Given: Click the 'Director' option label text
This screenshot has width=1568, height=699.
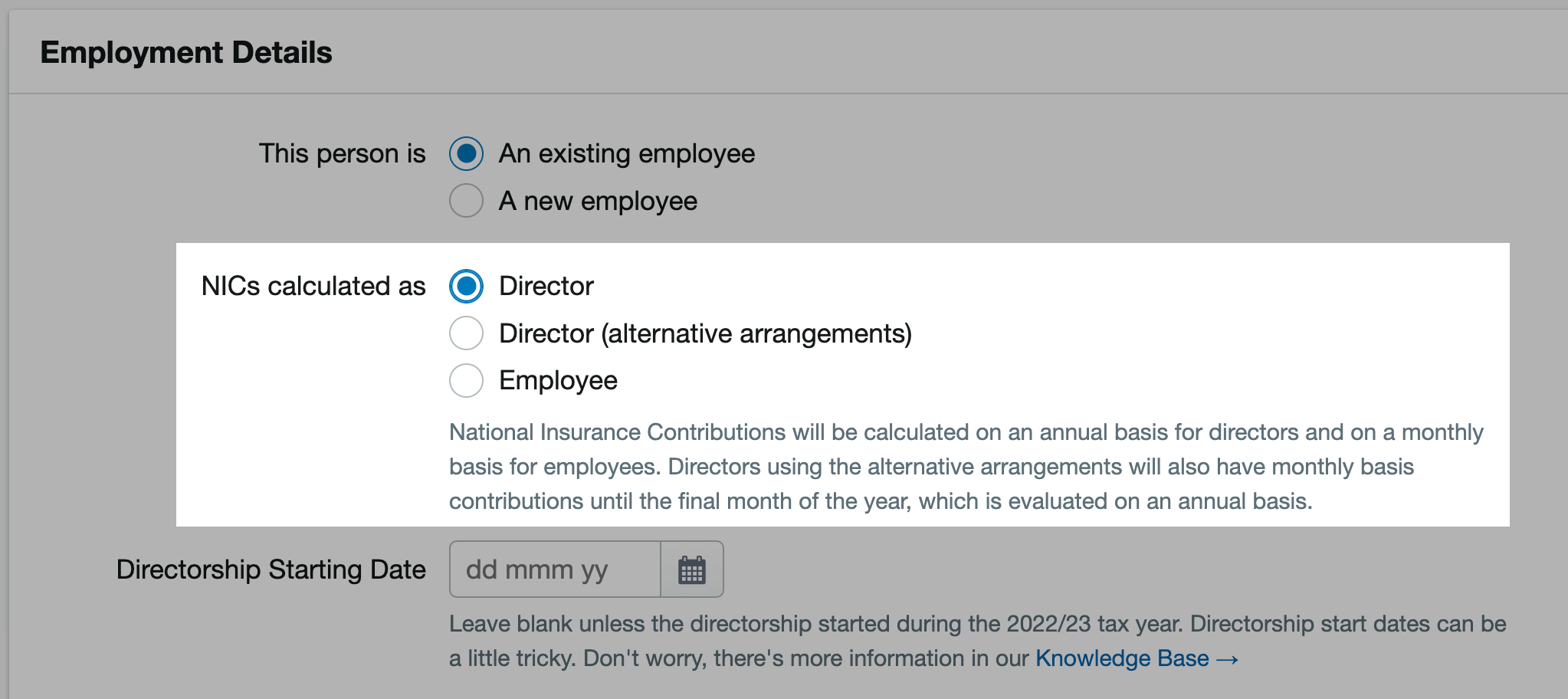Looking at the screenshot, I should click(x=546, y=287).
